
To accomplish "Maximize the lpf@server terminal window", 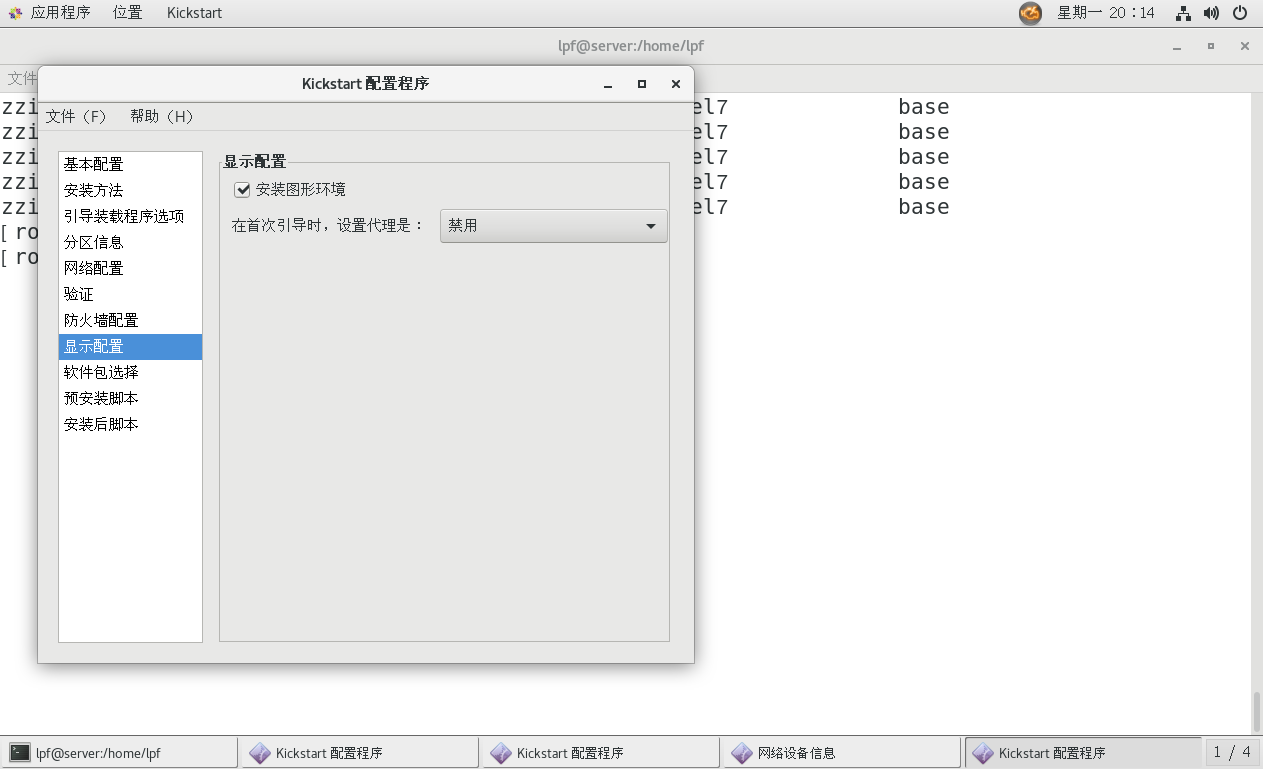I will (x=1211, y=46).
